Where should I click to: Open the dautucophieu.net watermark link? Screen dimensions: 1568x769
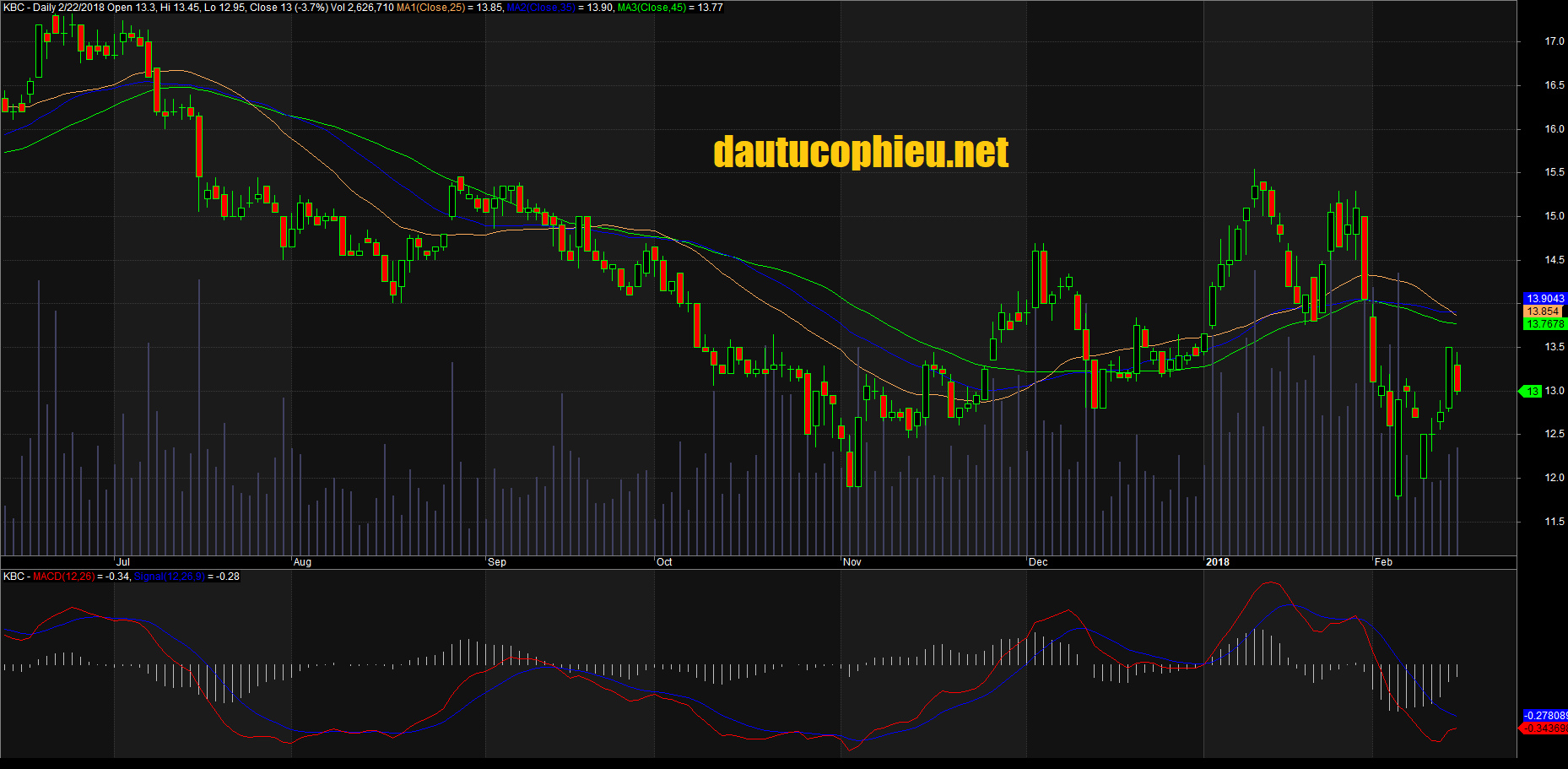[x=861, y=153]
